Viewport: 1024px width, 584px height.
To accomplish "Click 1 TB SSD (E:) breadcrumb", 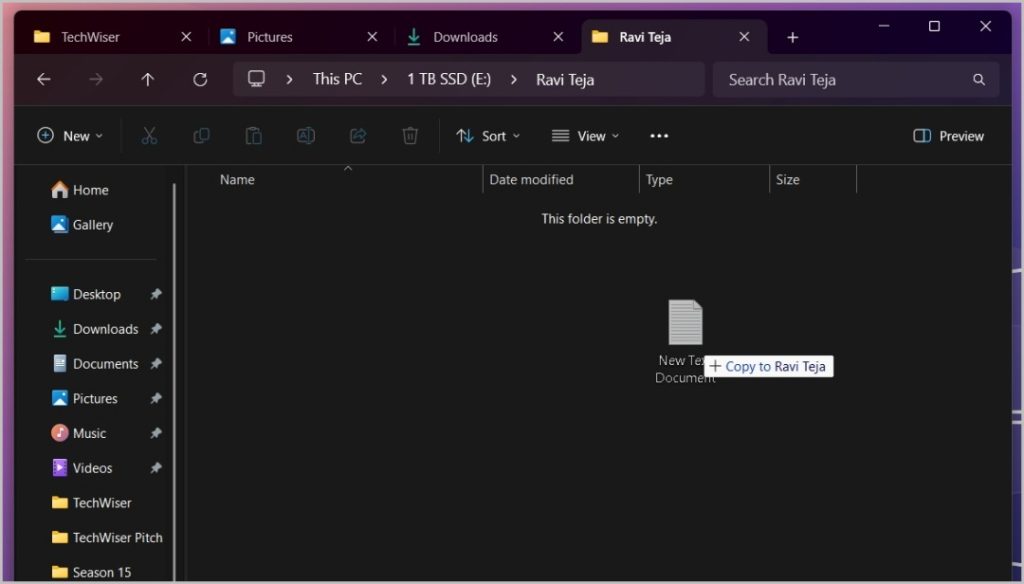I will [x=449, y=79].
